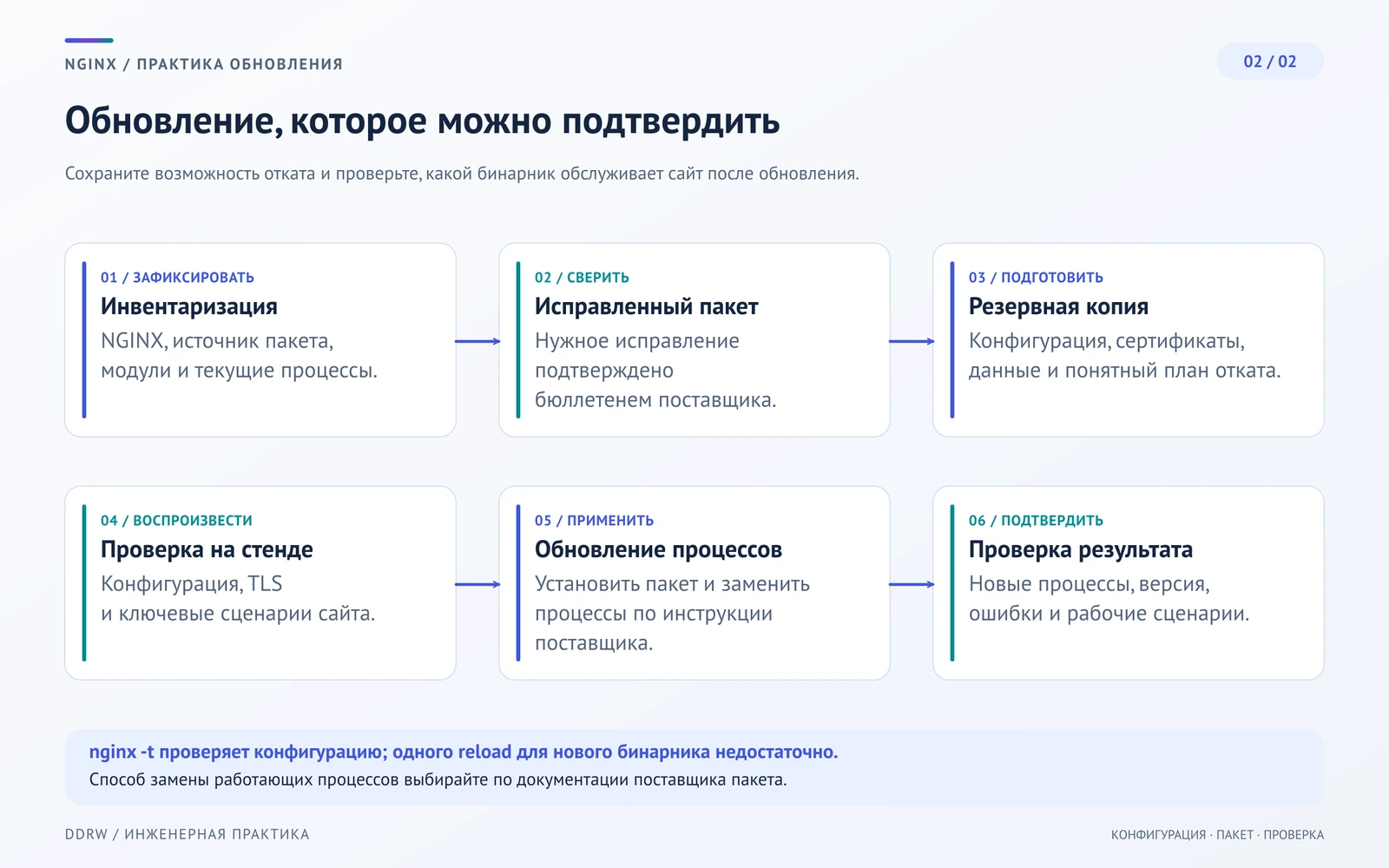Click the description "NGINX, источник пакета, модули и текущие процессы."
Screen dimensions: 1389x868
(x=239, y=356)
